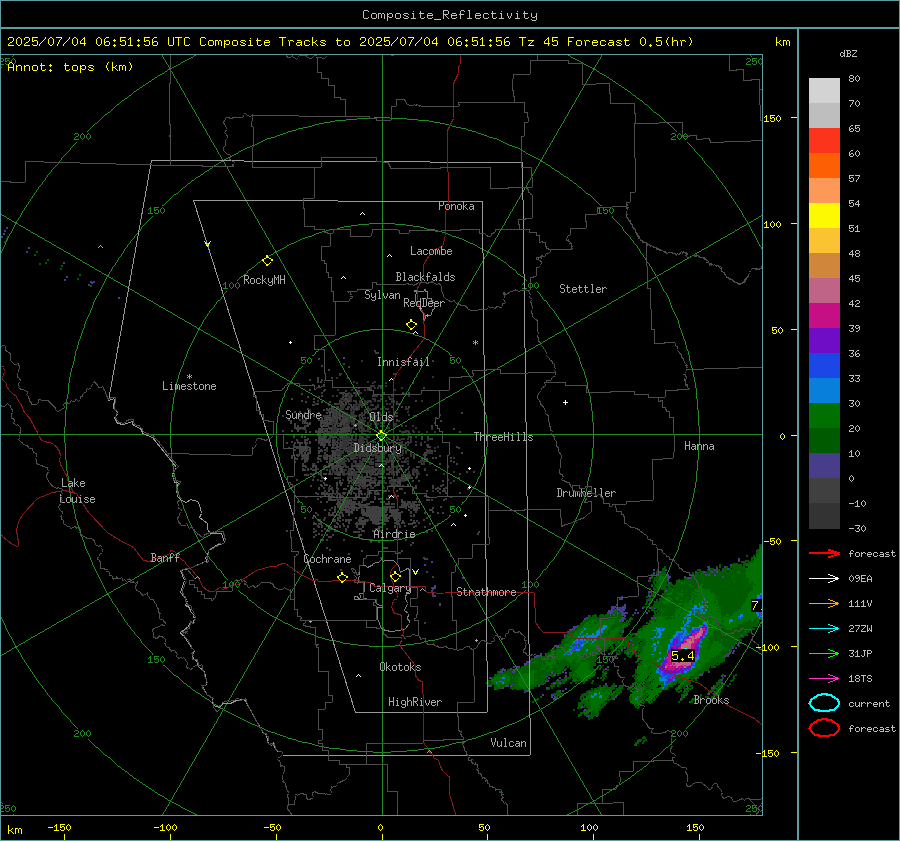
Task: Click the yellow diamond marker above Calgary
Action: point(395,576)
